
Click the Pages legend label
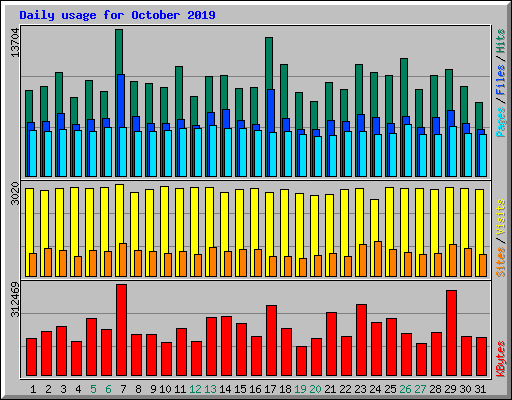501,122
